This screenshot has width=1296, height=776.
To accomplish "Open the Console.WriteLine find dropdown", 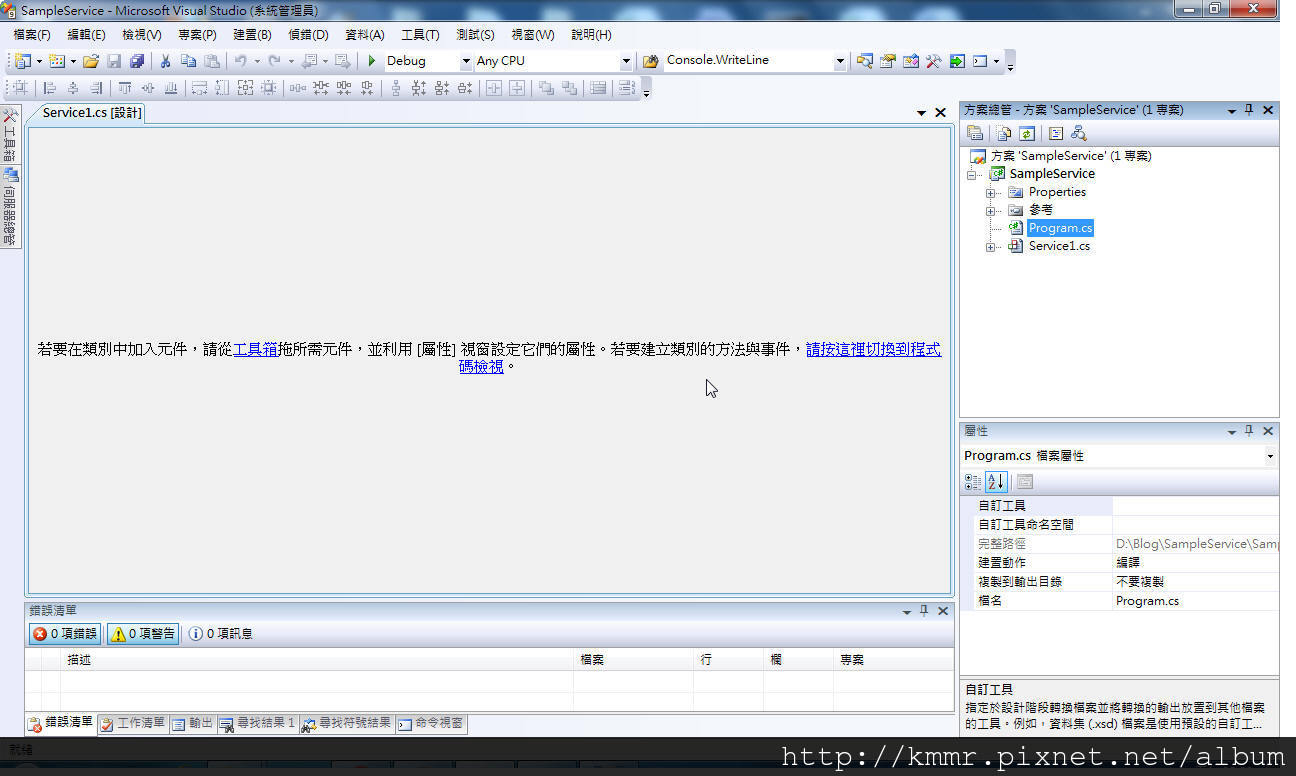I will coord(840,61).
